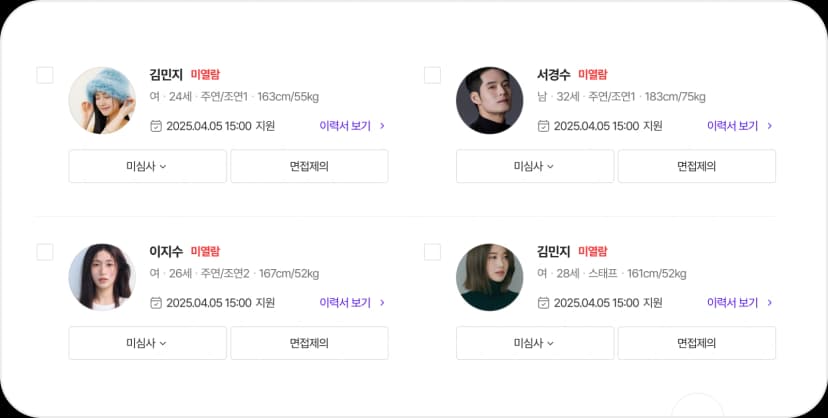The height and width of the screenshot is (418, 828).
Task: Open the 미심사 dropdown under 이지수
Action: [x=147, y=343]
